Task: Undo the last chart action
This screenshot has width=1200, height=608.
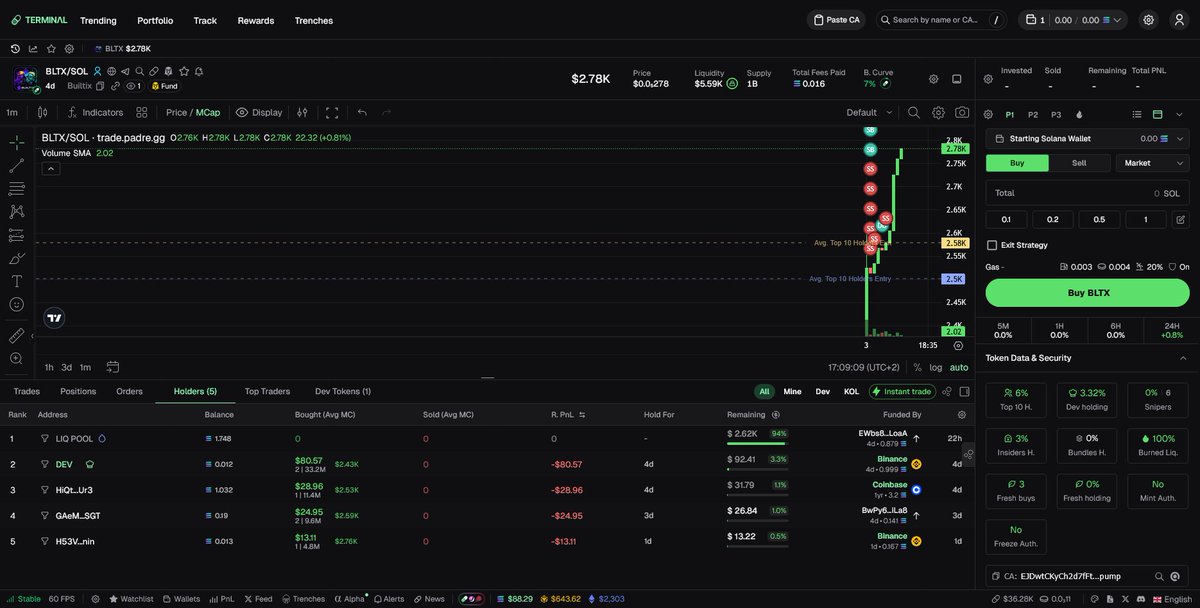Action: click(x=362, y=112)
